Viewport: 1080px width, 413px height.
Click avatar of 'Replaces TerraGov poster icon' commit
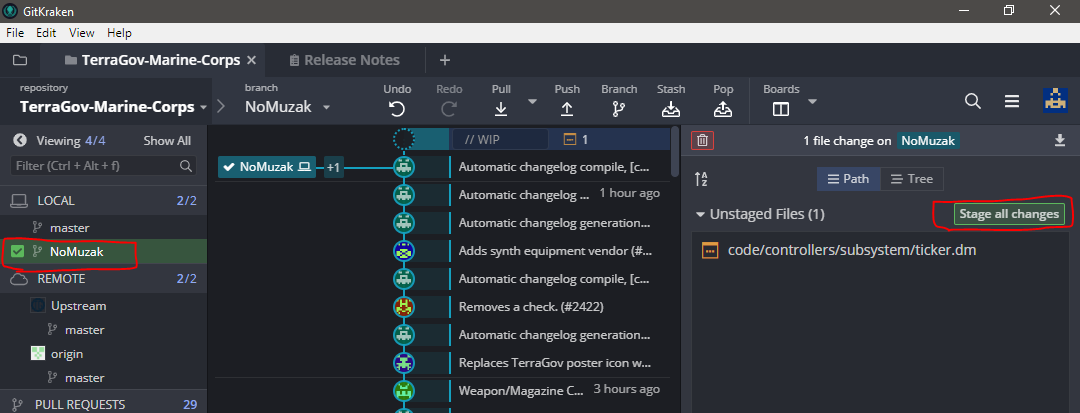[404, 362]
